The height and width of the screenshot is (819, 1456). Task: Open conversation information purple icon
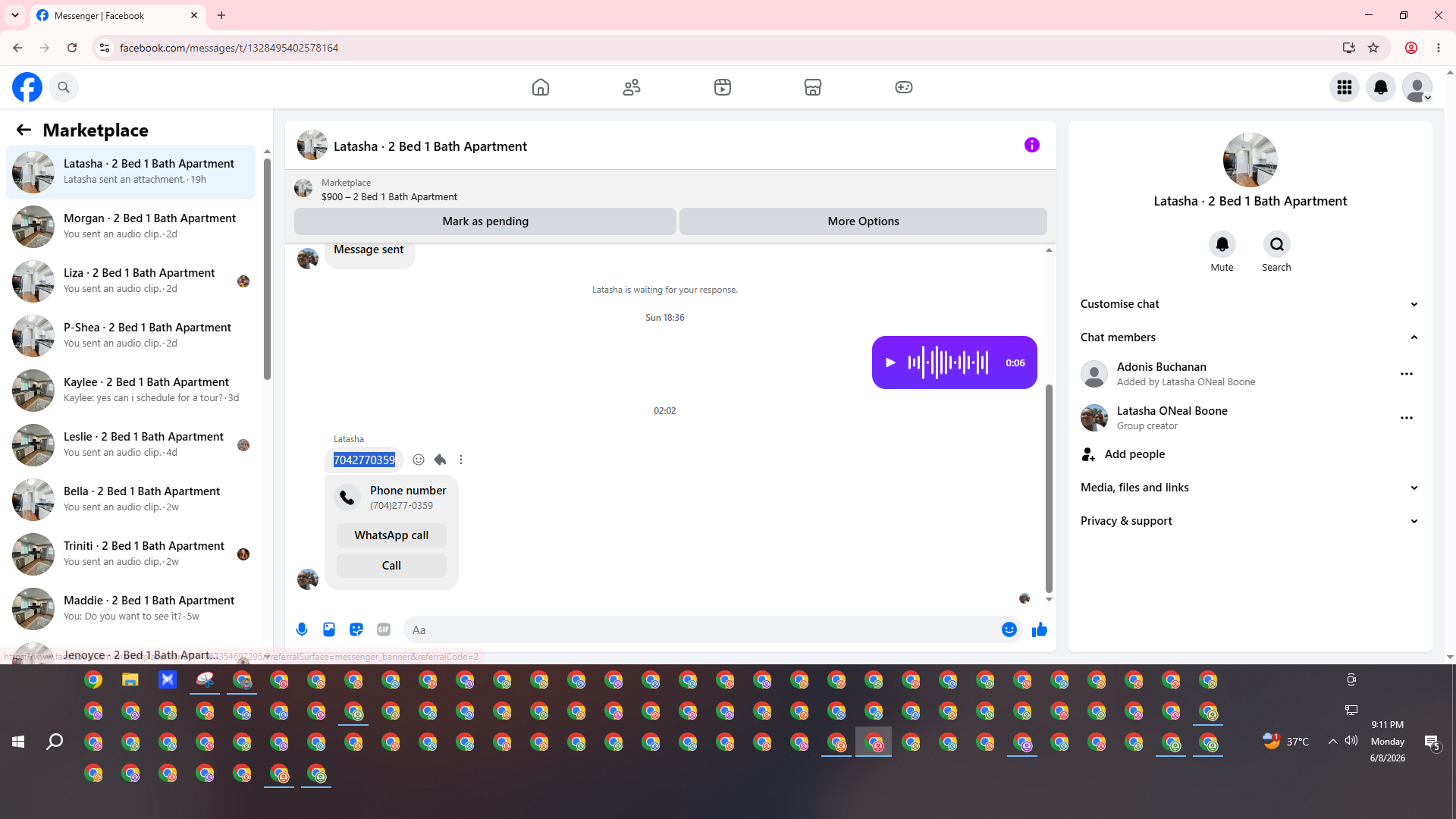(1032, 145)
